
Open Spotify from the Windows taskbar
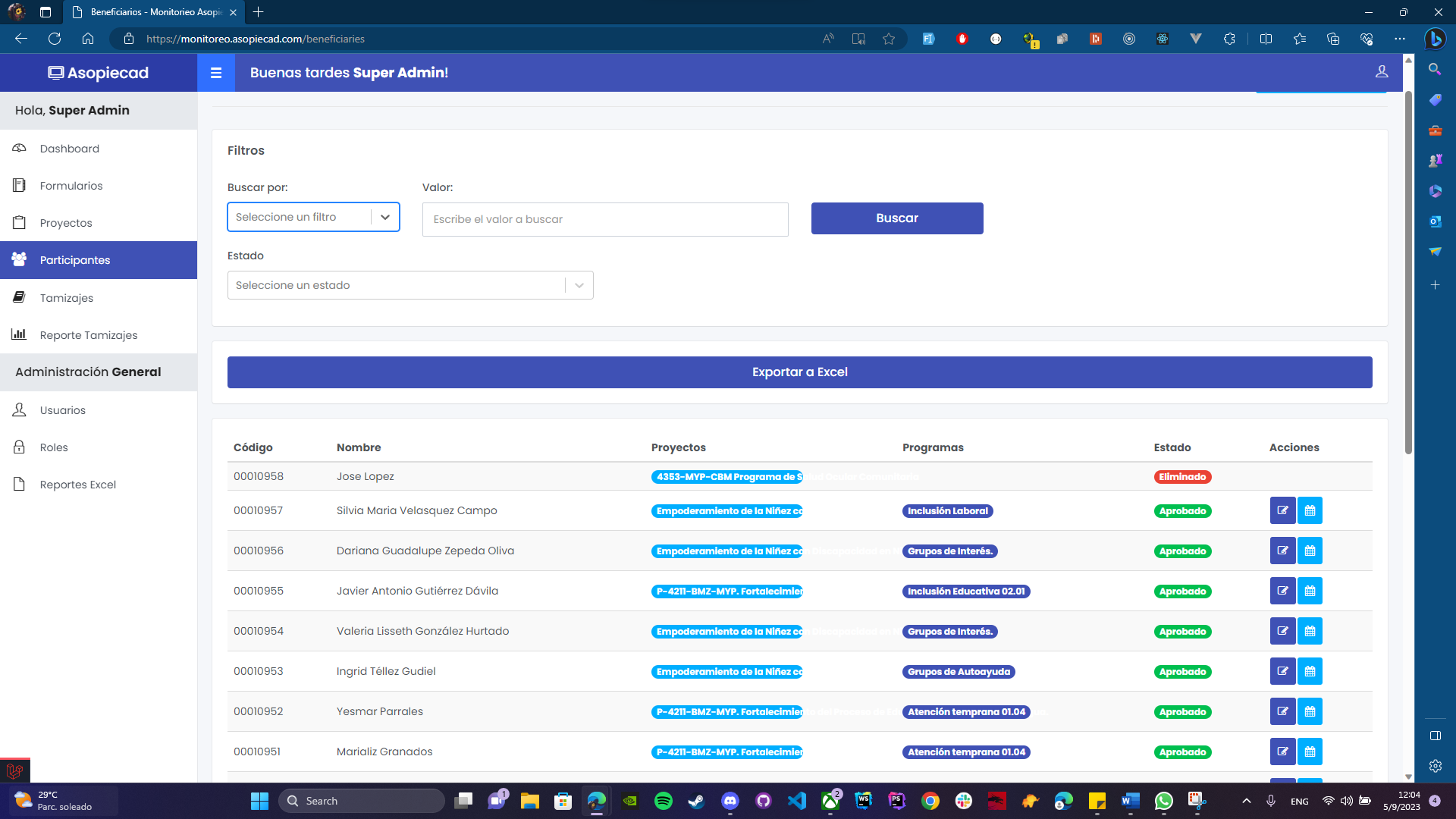coord(663,801)
